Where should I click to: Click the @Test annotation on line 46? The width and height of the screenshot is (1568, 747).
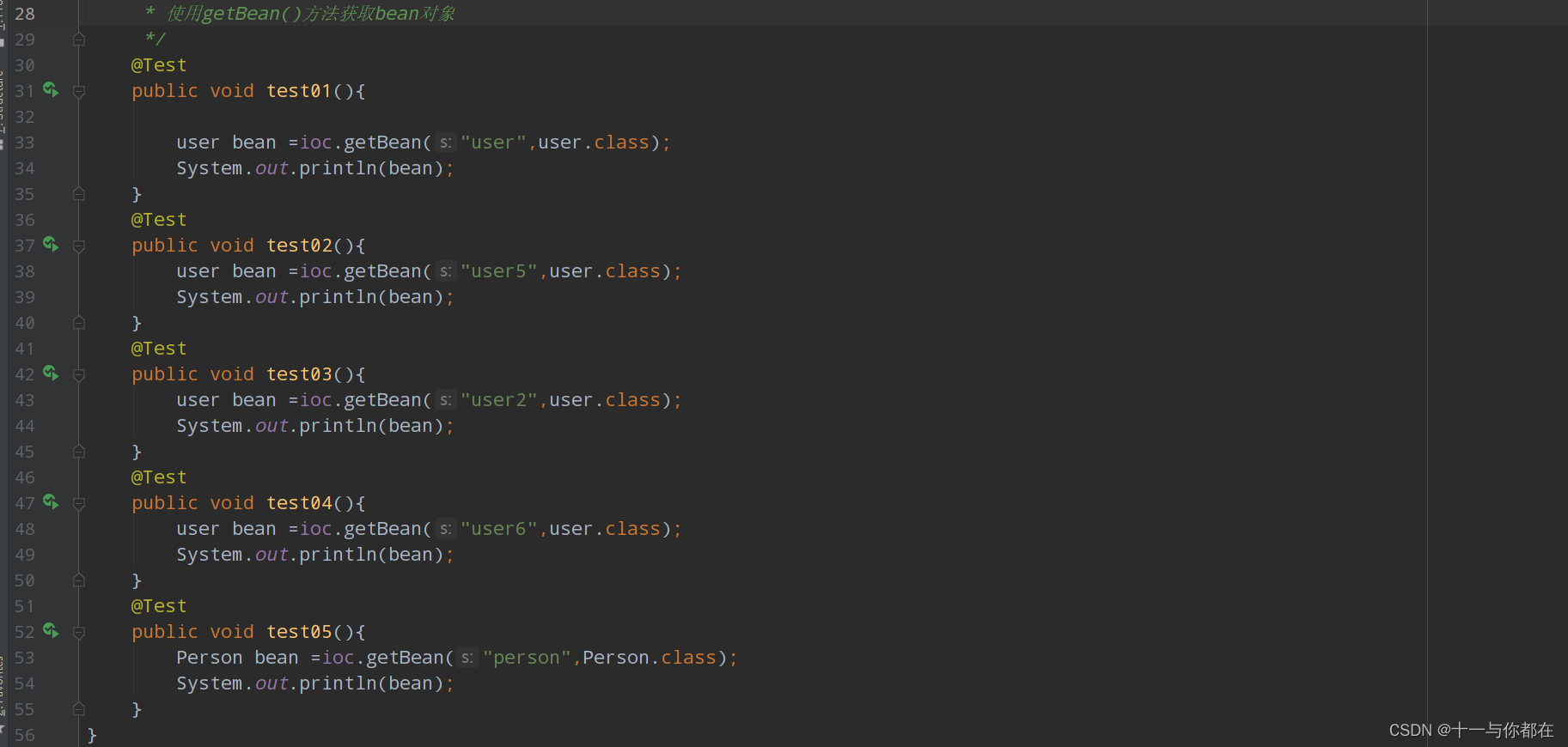159,477
